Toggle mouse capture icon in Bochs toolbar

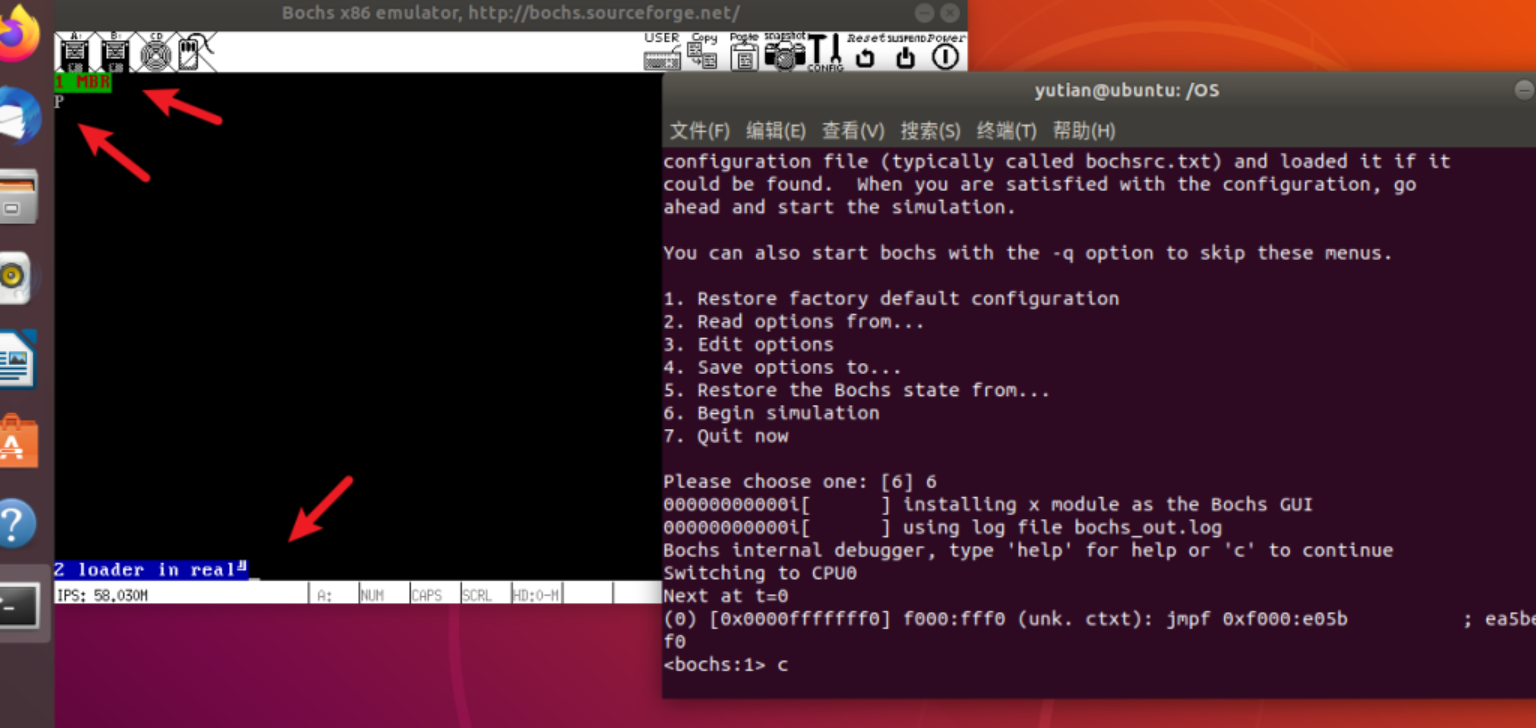[196, 52]
